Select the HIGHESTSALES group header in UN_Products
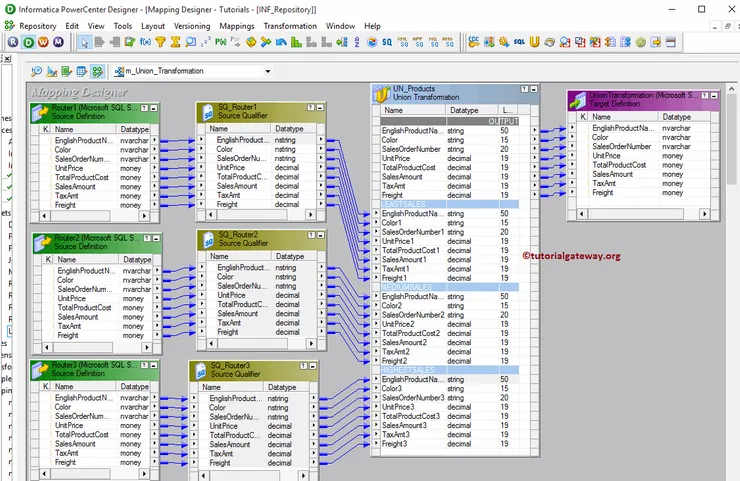The width and height of the screenshot is (740, 481). click(x=450, y=370)
